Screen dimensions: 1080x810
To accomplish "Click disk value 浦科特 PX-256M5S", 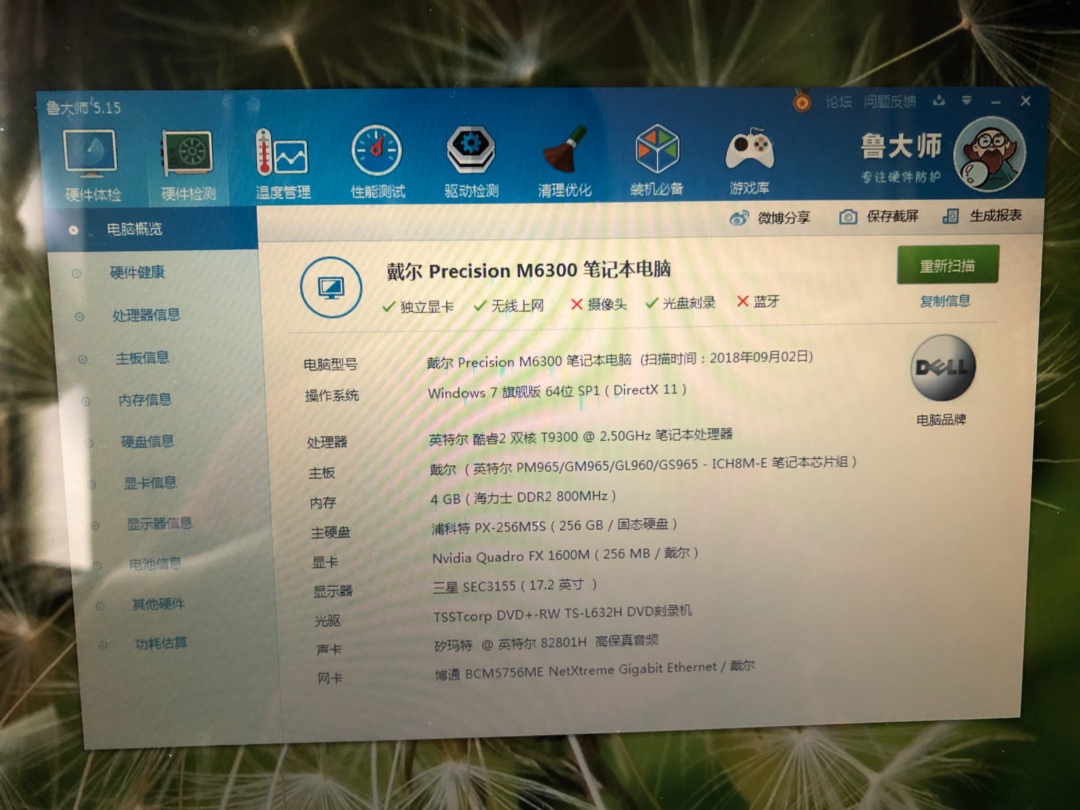I will [x=554, y=526].
